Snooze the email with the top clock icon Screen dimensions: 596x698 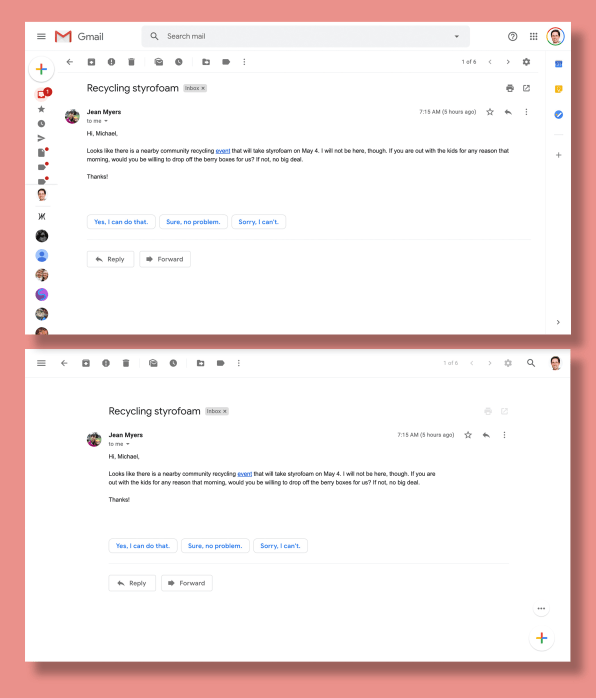coord(178,62)
